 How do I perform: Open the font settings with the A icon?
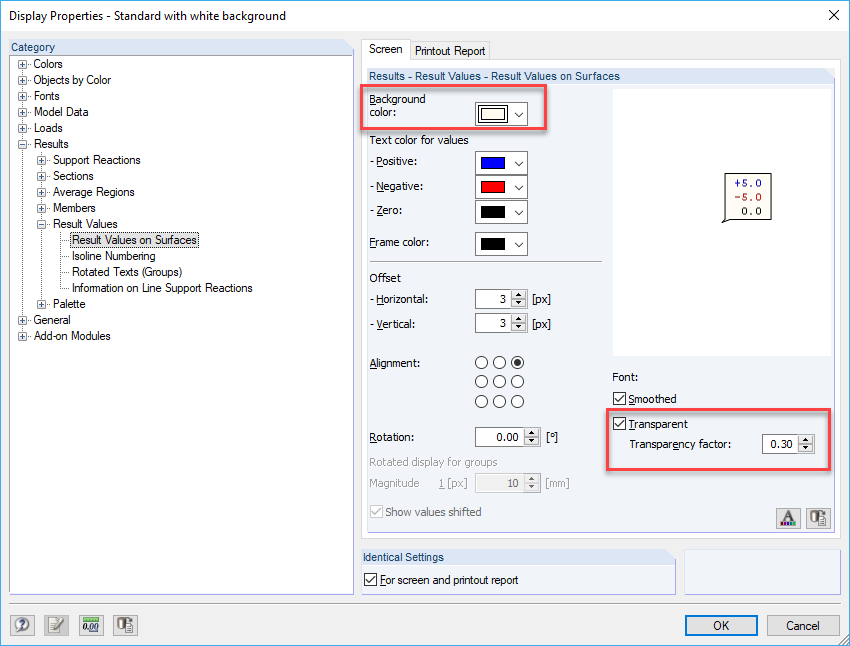tap(788, 517)
